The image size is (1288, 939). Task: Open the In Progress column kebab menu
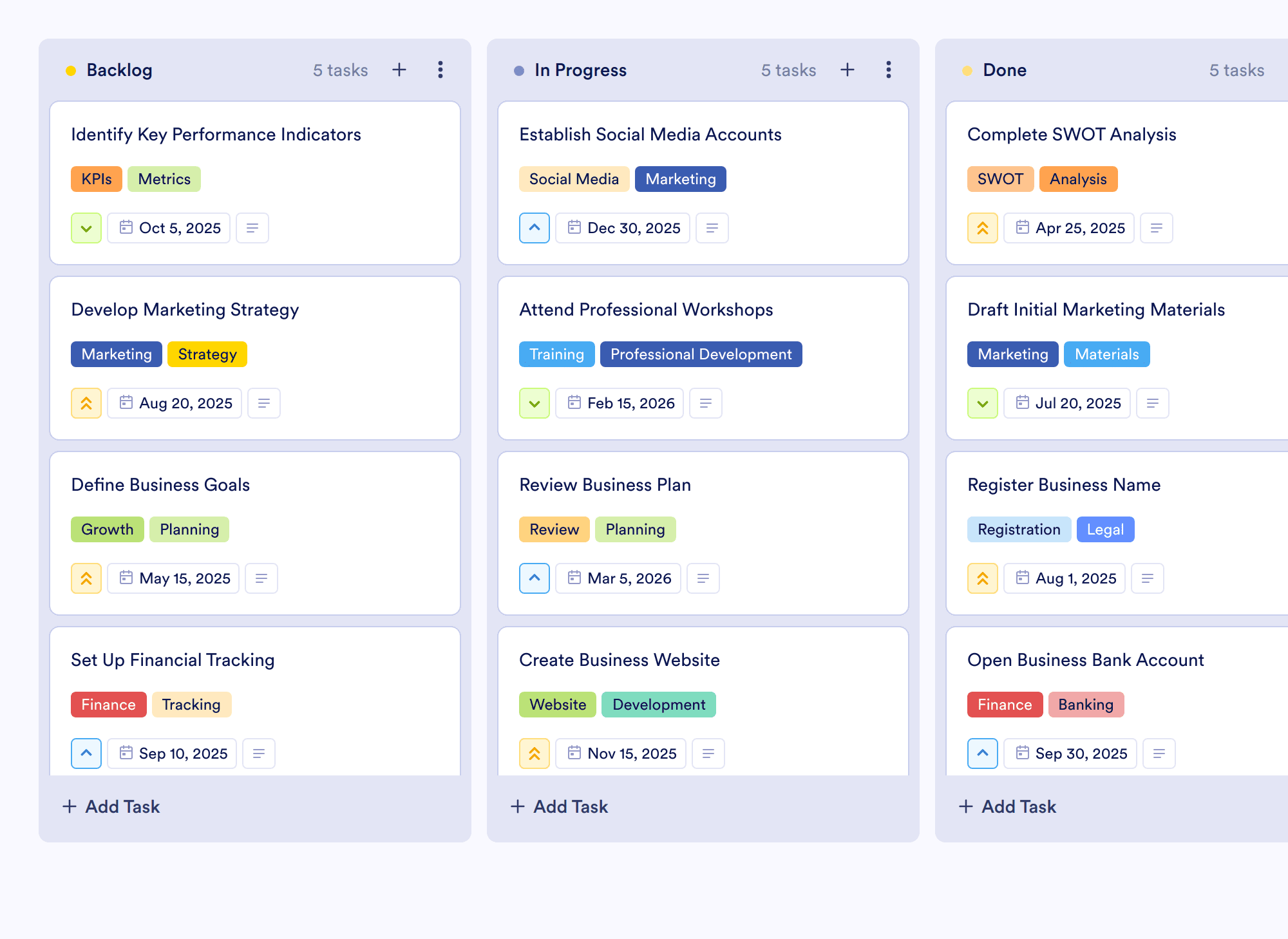point(889,70)
